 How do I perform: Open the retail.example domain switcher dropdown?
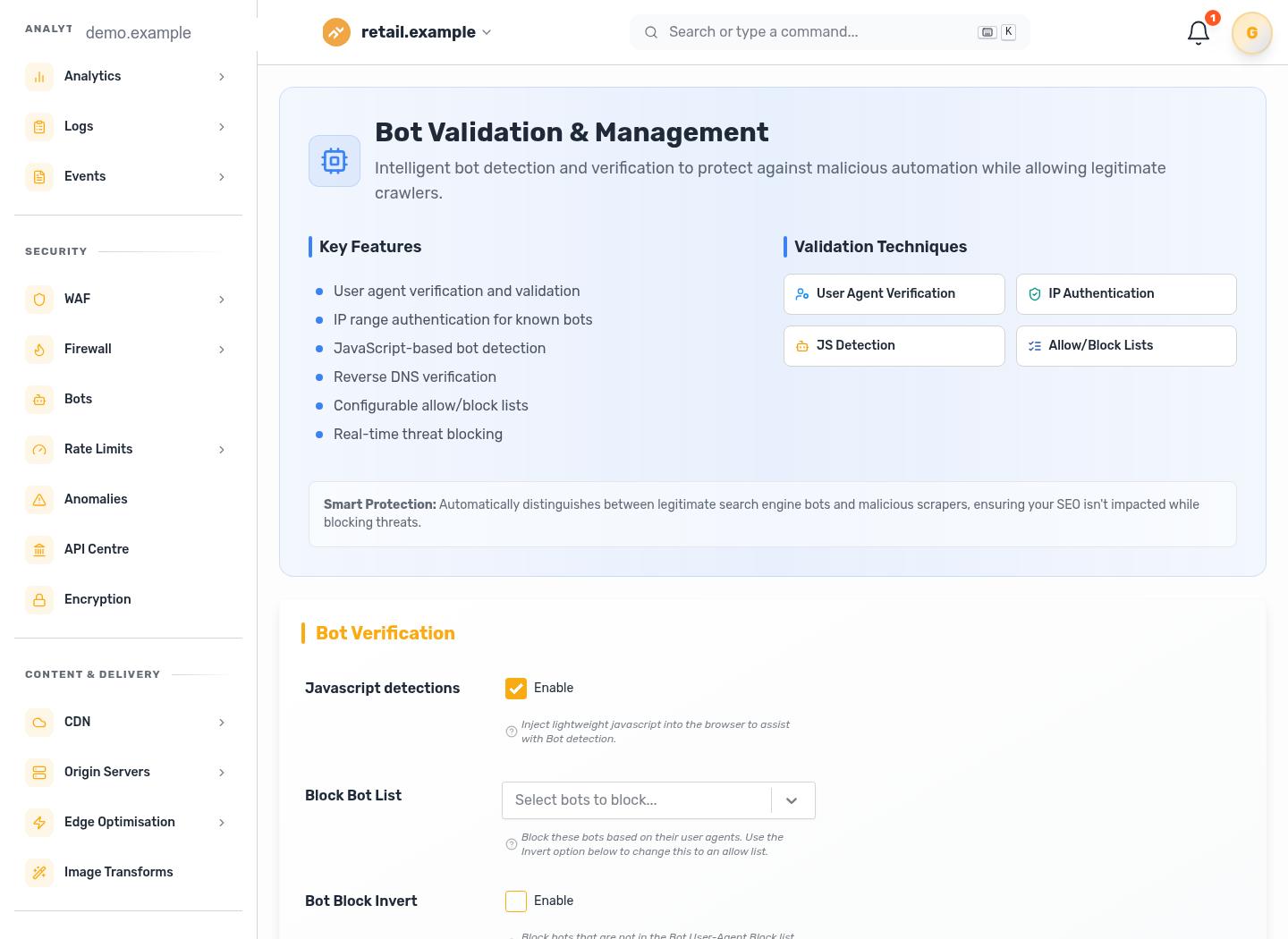tap(487, 32)
